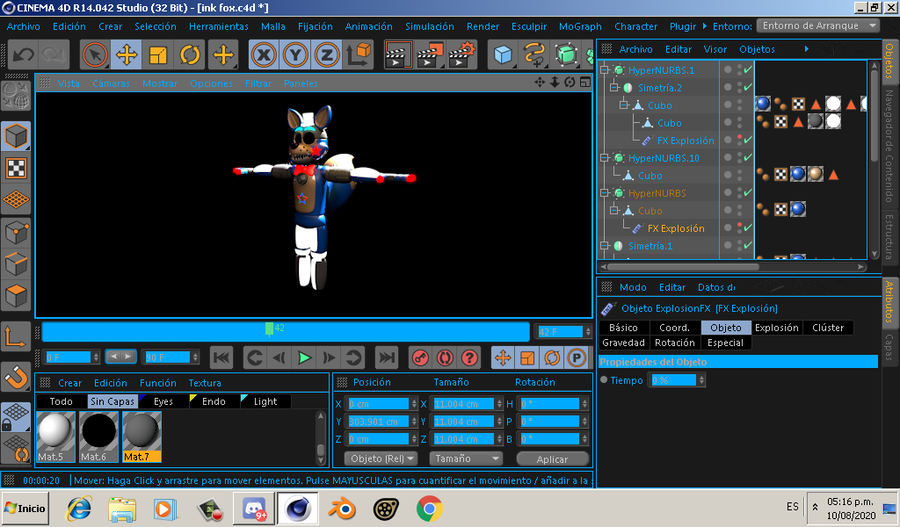The image size is (900, 527).
Task: Toggle enable checkmark of yellow FX Explosión
Action: click(748, 228)
